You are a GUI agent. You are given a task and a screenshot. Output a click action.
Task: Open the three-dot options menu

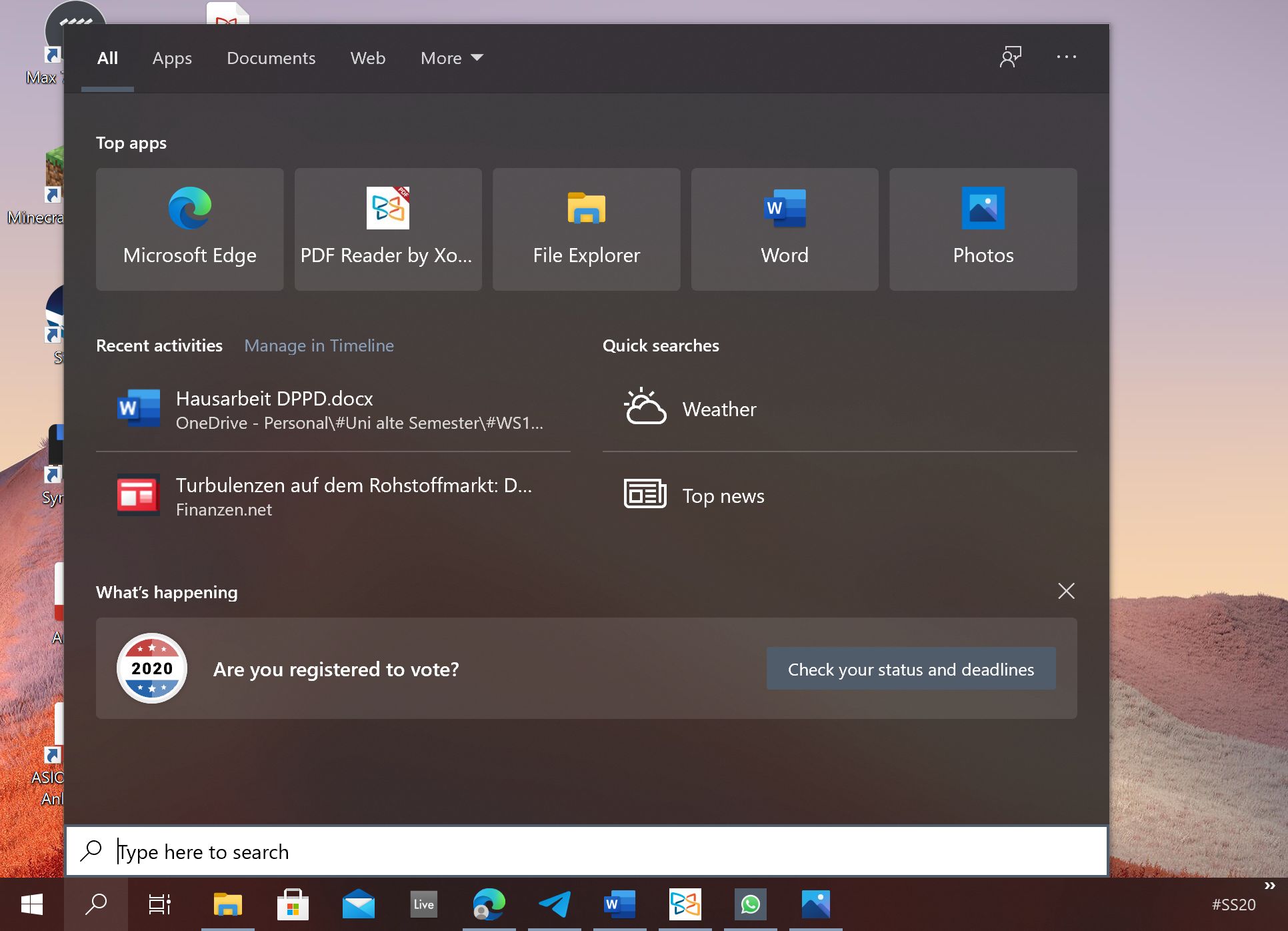pos(1067,57)
